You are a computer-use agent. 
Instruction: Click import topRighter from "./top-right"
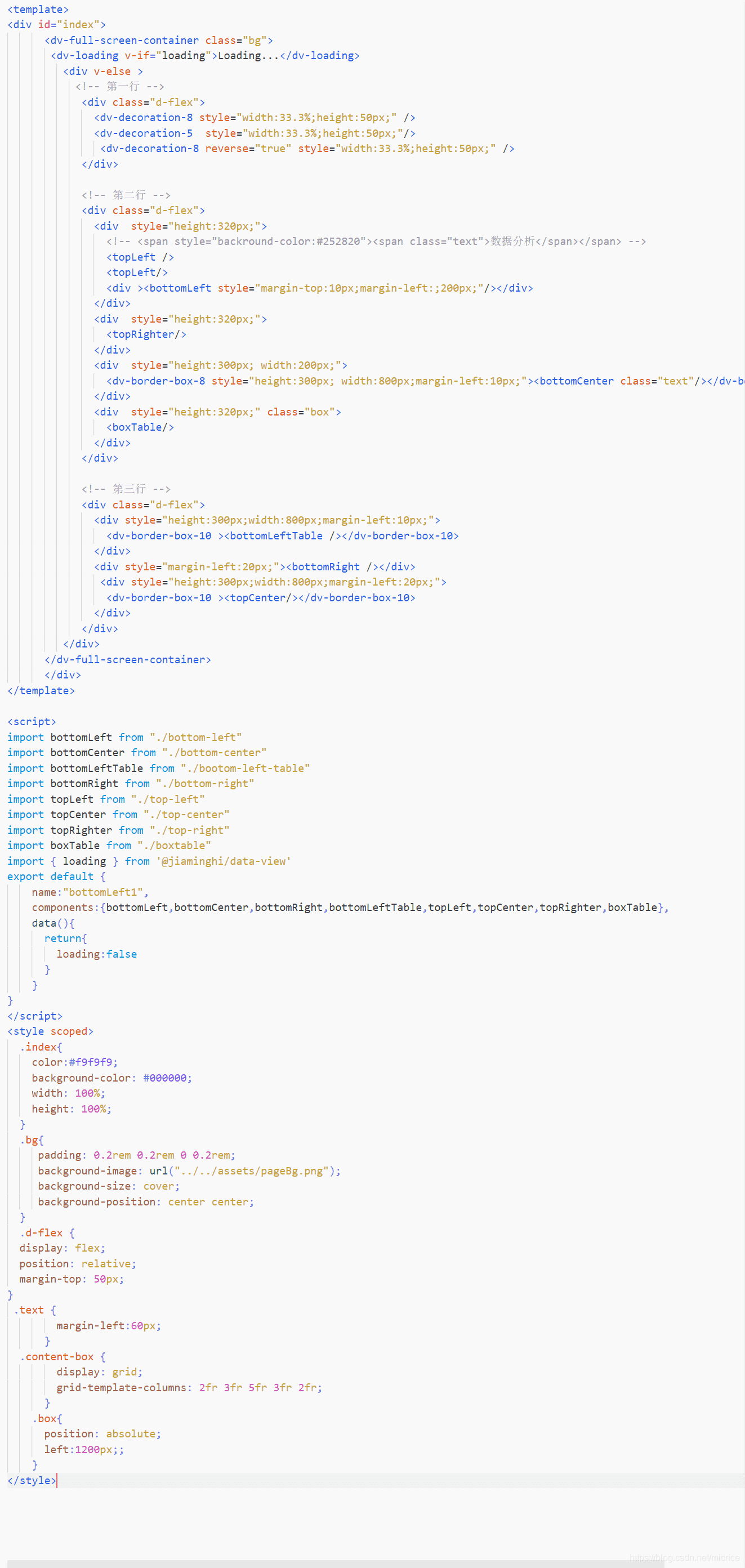pos(119,830)
